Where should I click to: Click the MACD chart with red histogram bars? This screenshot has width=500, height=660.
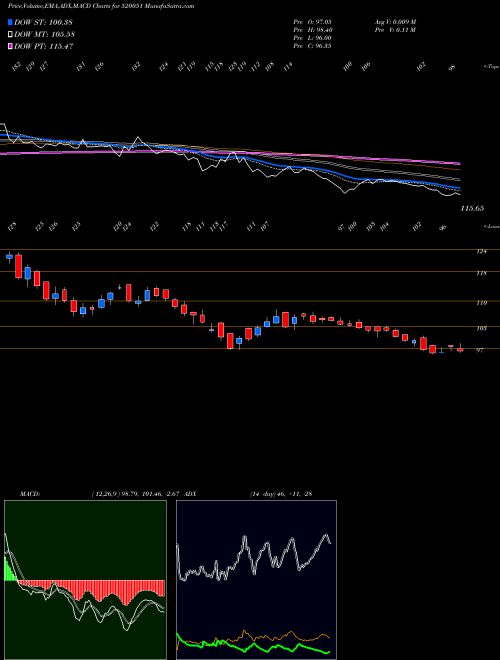click(x=85, y=580)
